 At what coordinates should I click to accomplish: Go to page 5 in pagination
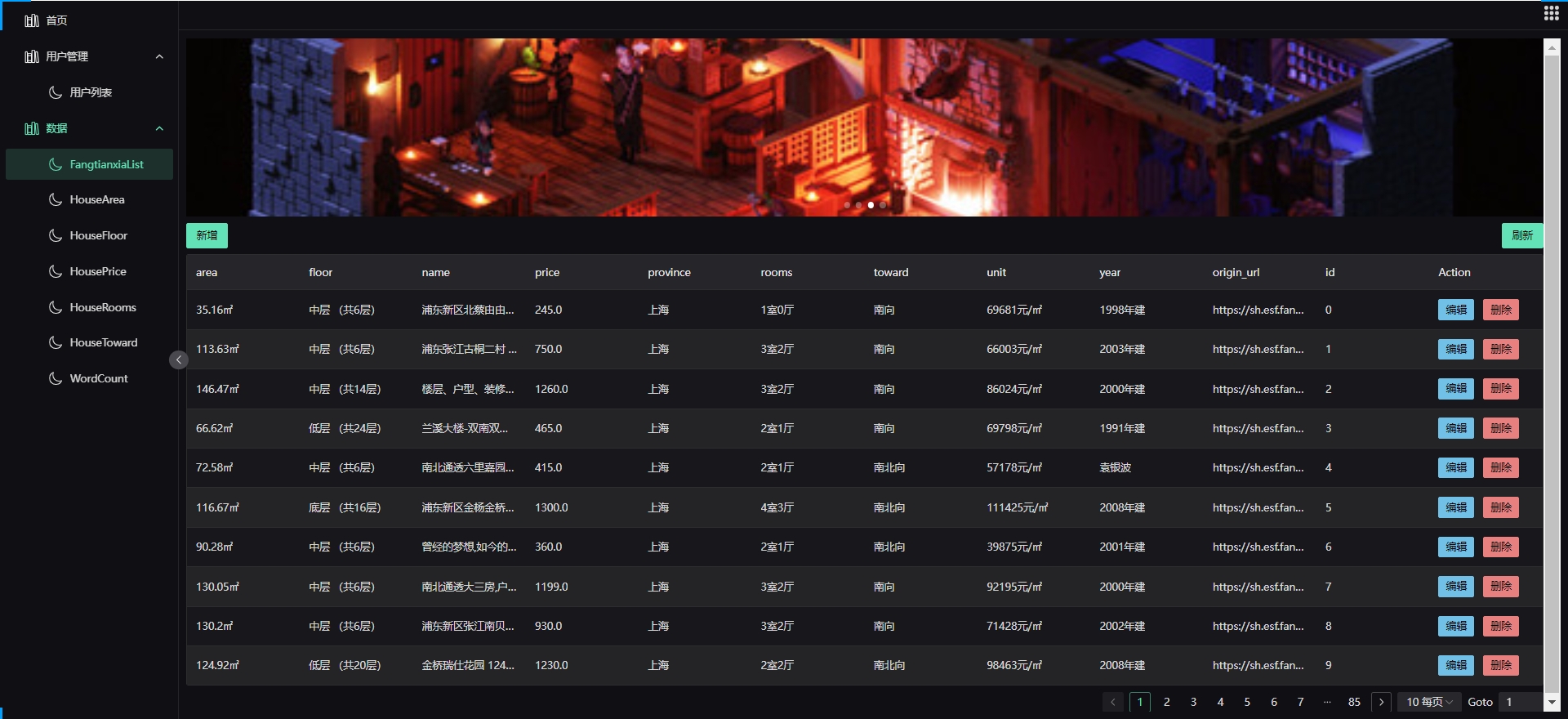coord(1247,702)
